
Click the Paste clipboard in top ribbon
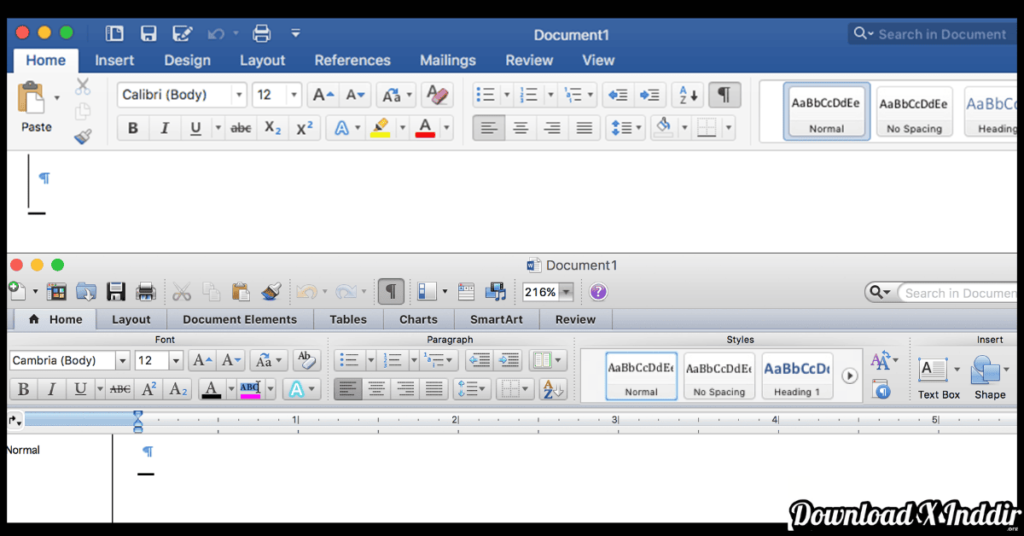[31, 99]
